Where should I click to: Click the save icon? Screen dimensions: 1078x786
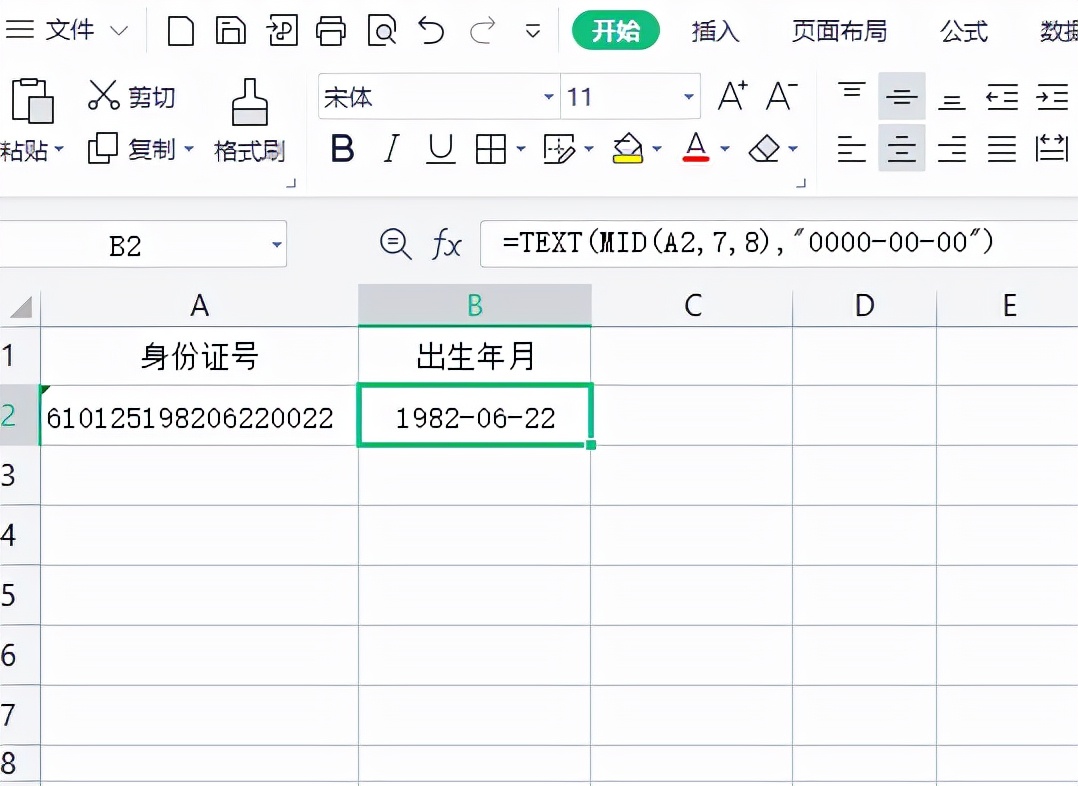(231, 31)
